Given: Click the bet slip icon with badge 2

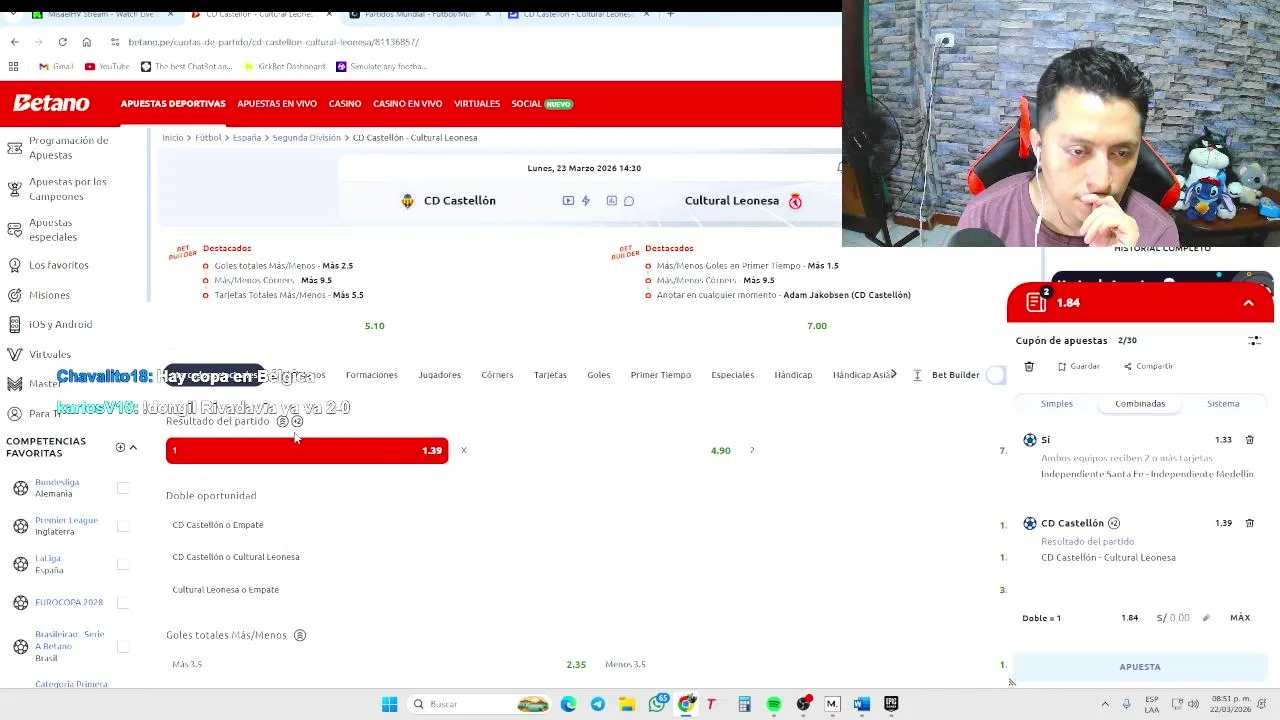Looking at the screenshot, I should 1037,301.
